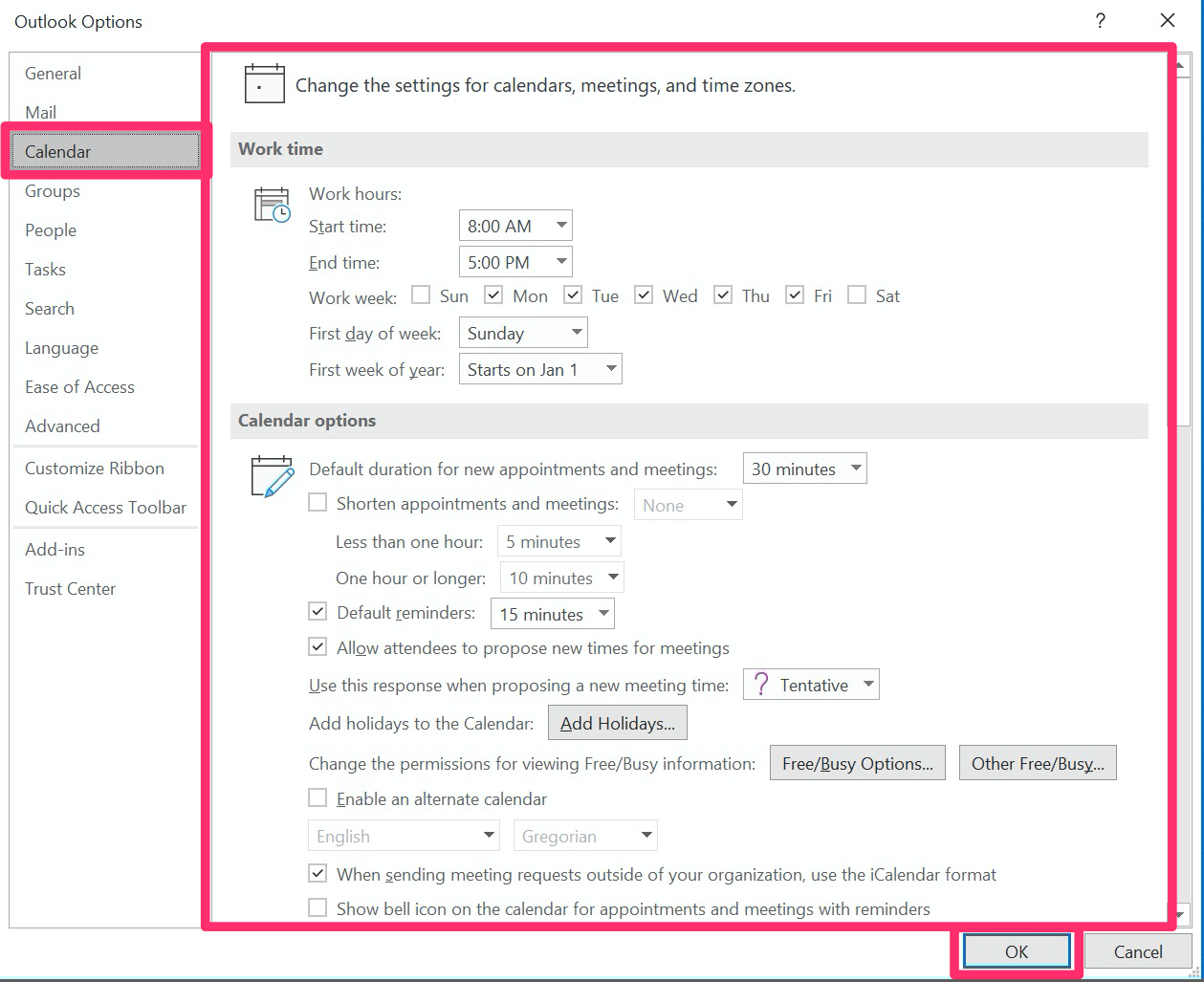The width and height of the screenshot is (1204, 982).
Task: Uncheck the Mon work week checkbox
Action: point(493,295)
